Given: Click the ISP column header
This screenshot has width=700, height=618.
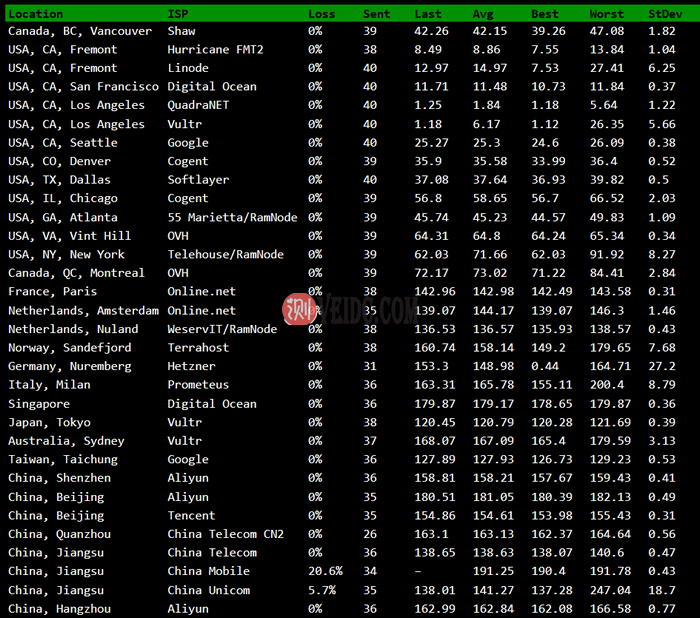Looking at the screenshot, I should [177, 14].
